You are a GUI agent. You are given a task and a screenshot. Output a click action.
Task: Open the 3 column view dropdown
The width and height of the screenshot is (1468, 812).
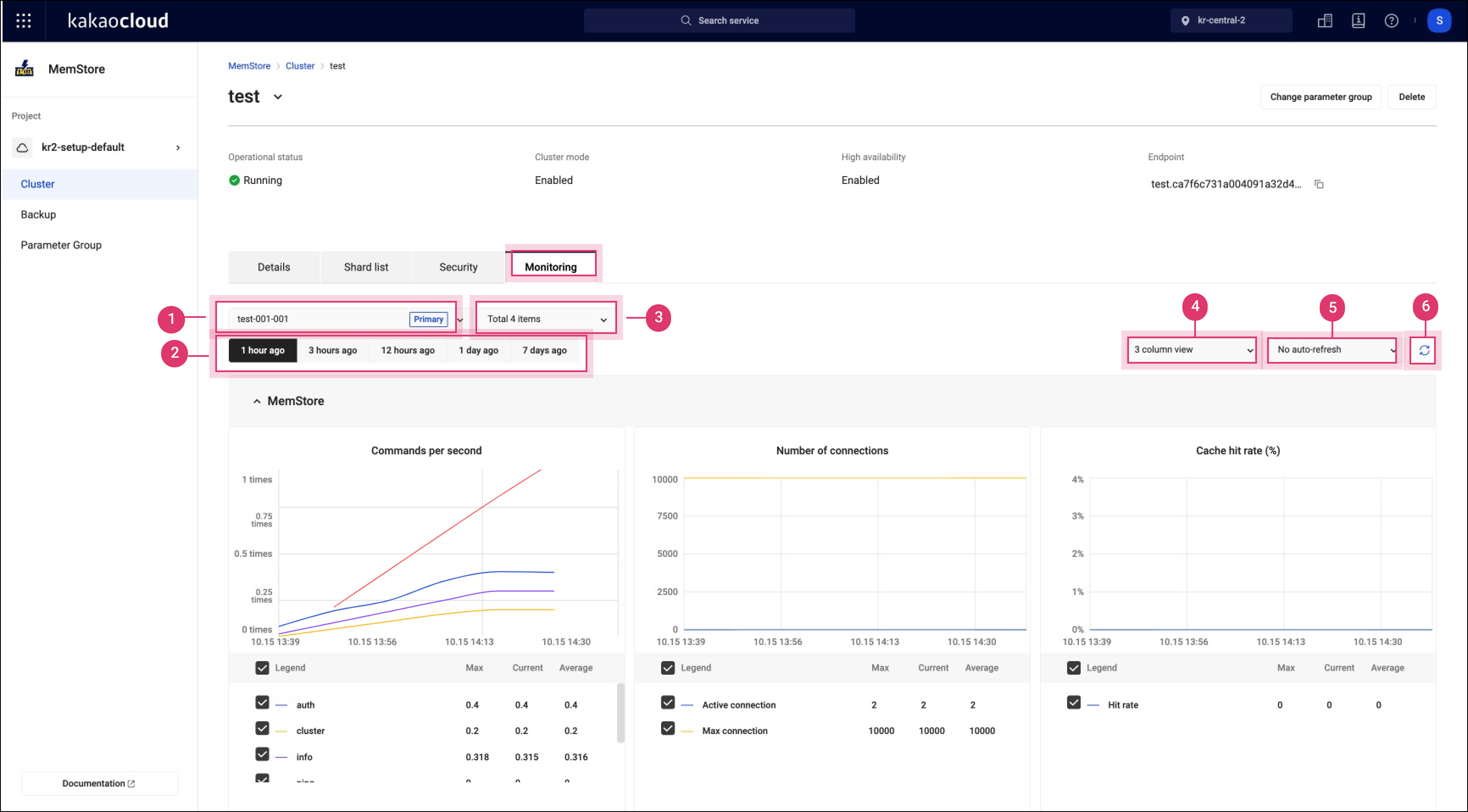(1192, 350)
